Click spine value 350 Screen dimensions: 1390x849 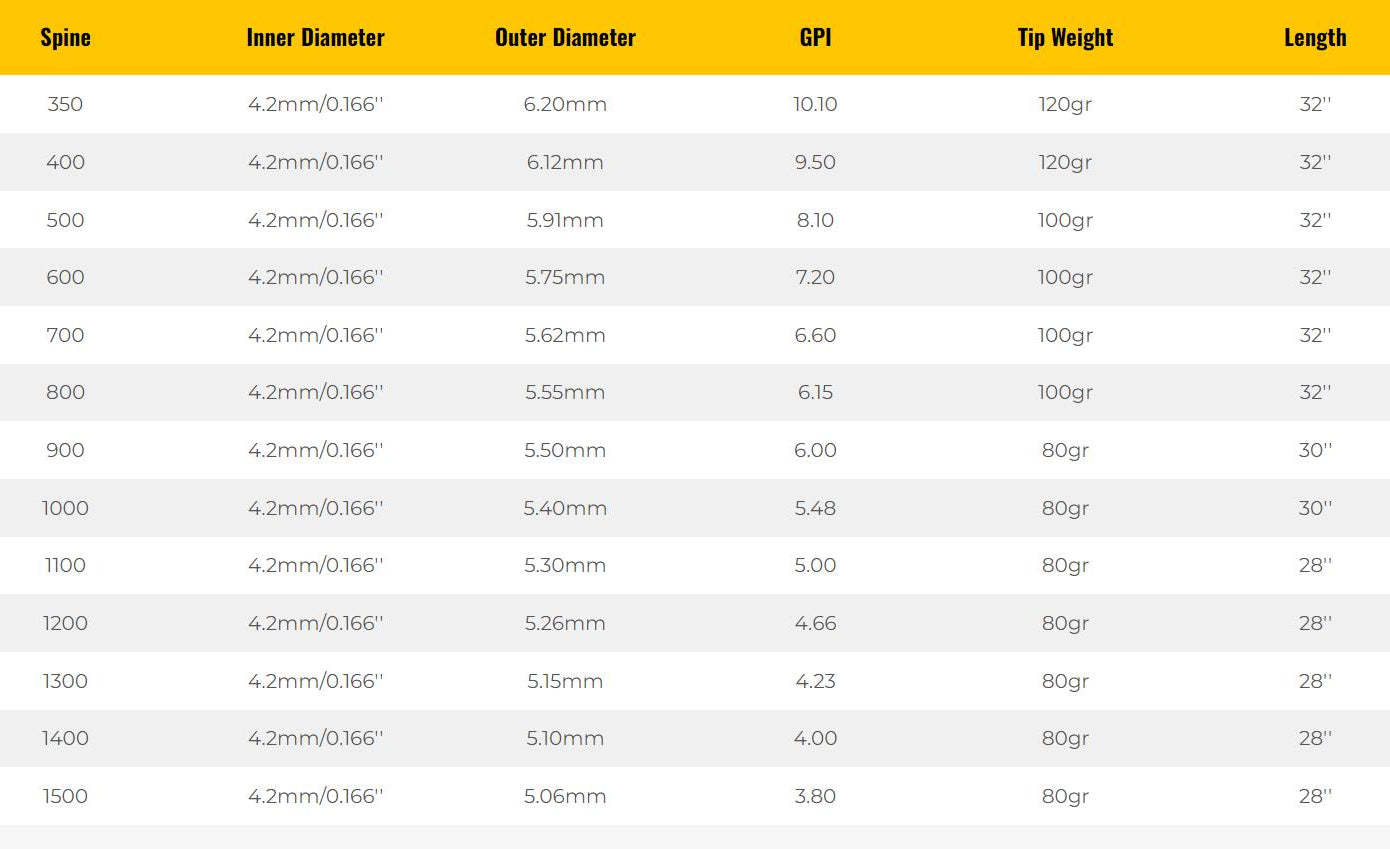(x=65, y=104)
